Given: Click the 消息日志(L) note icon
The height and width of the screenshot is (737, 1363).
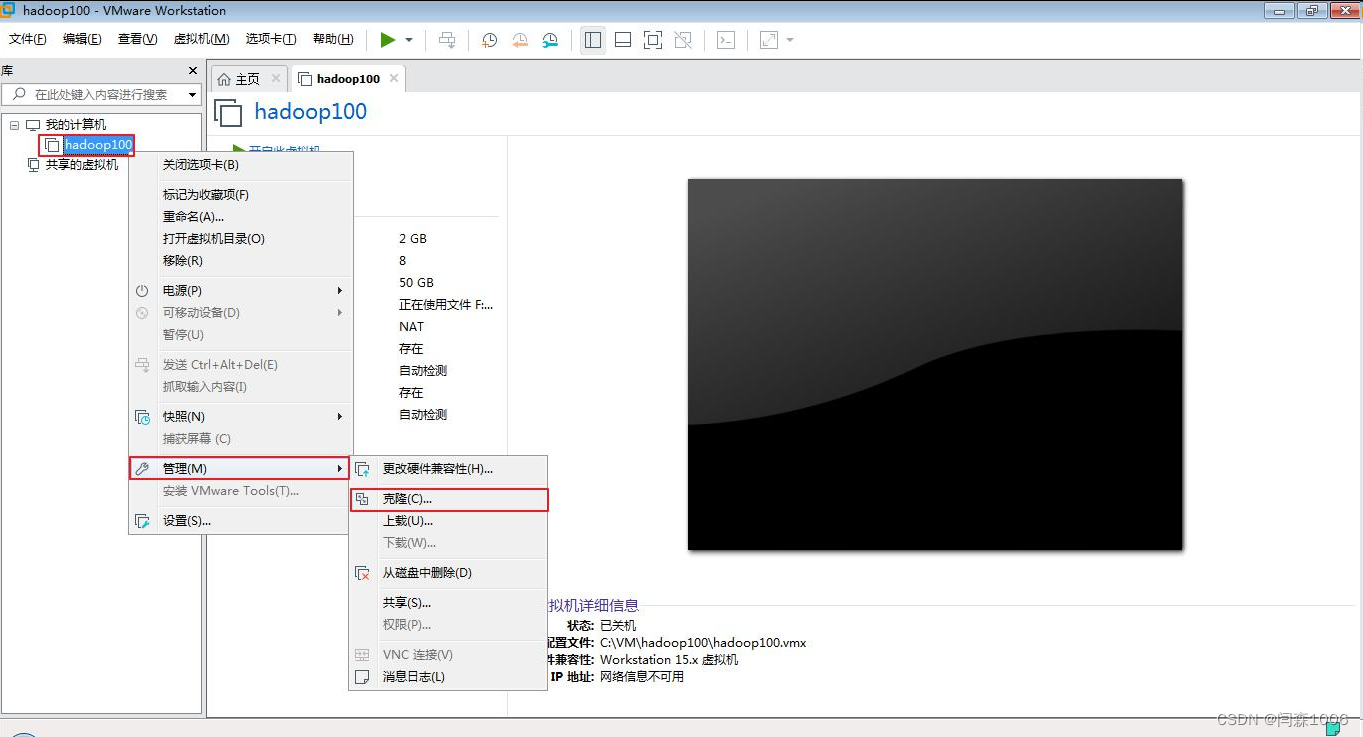Looking at the screenshot, I should pyautogui.click(x=362, y=677).
